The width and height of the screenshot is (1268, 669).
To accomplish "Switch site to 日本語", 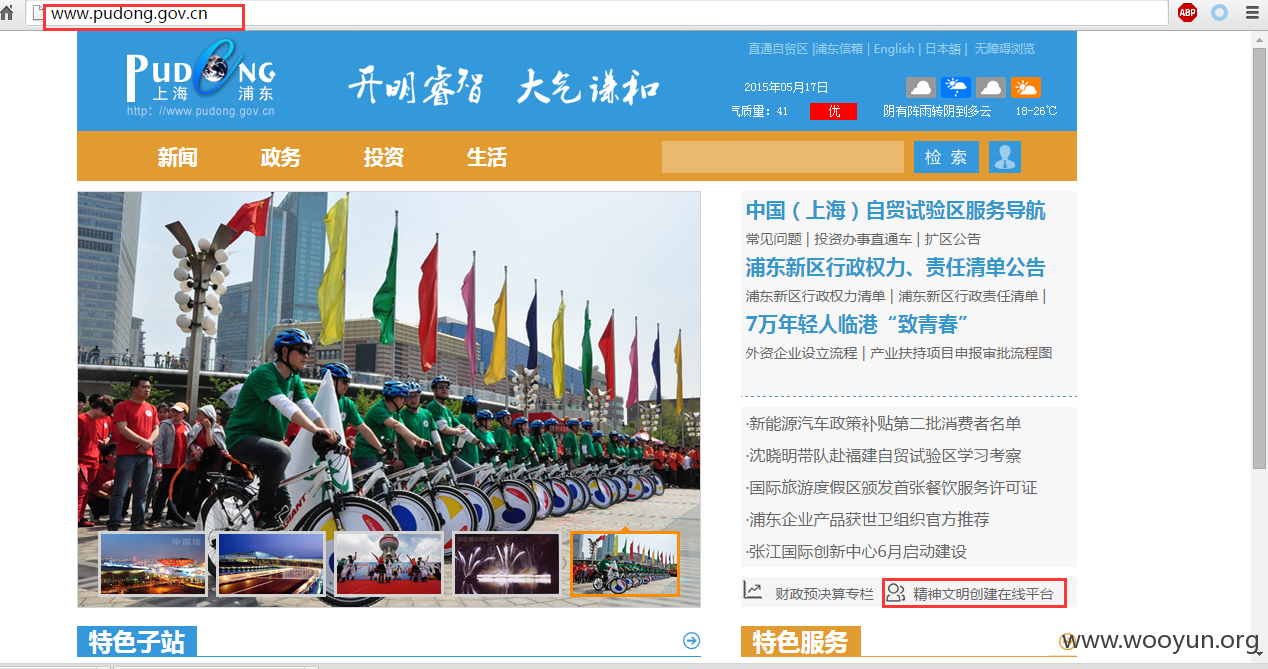I will tap(943, 49).
